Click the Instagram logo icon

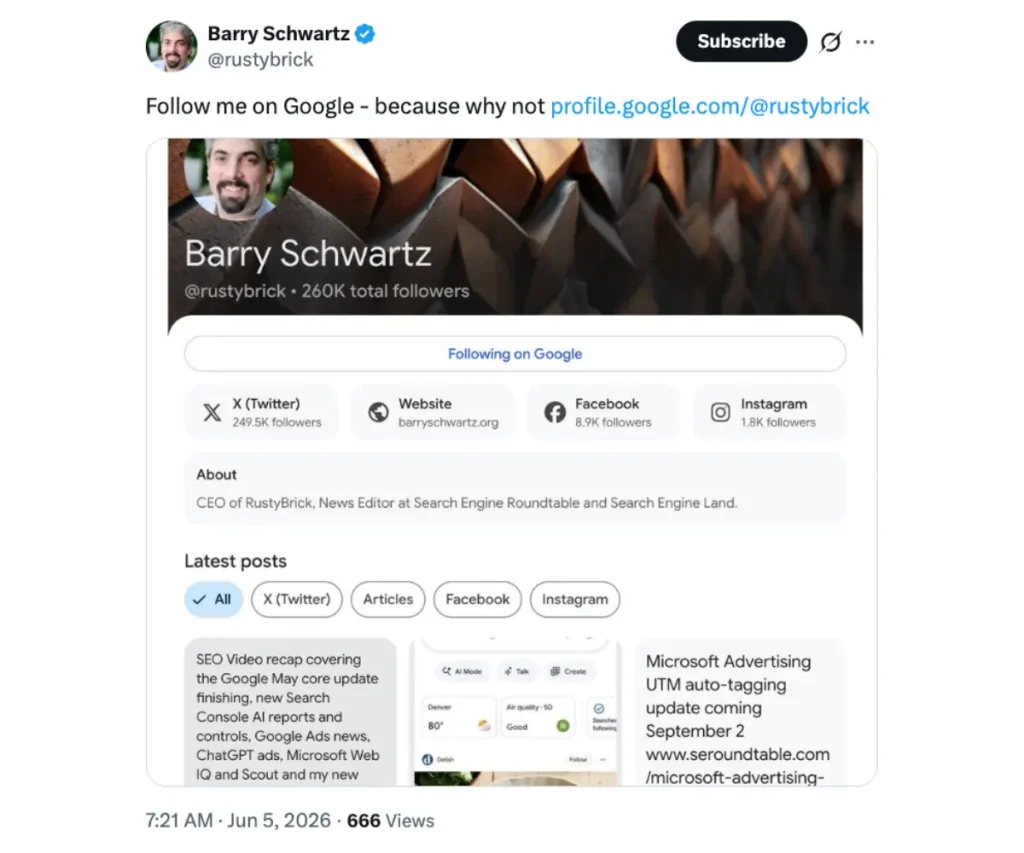(720, 412)
